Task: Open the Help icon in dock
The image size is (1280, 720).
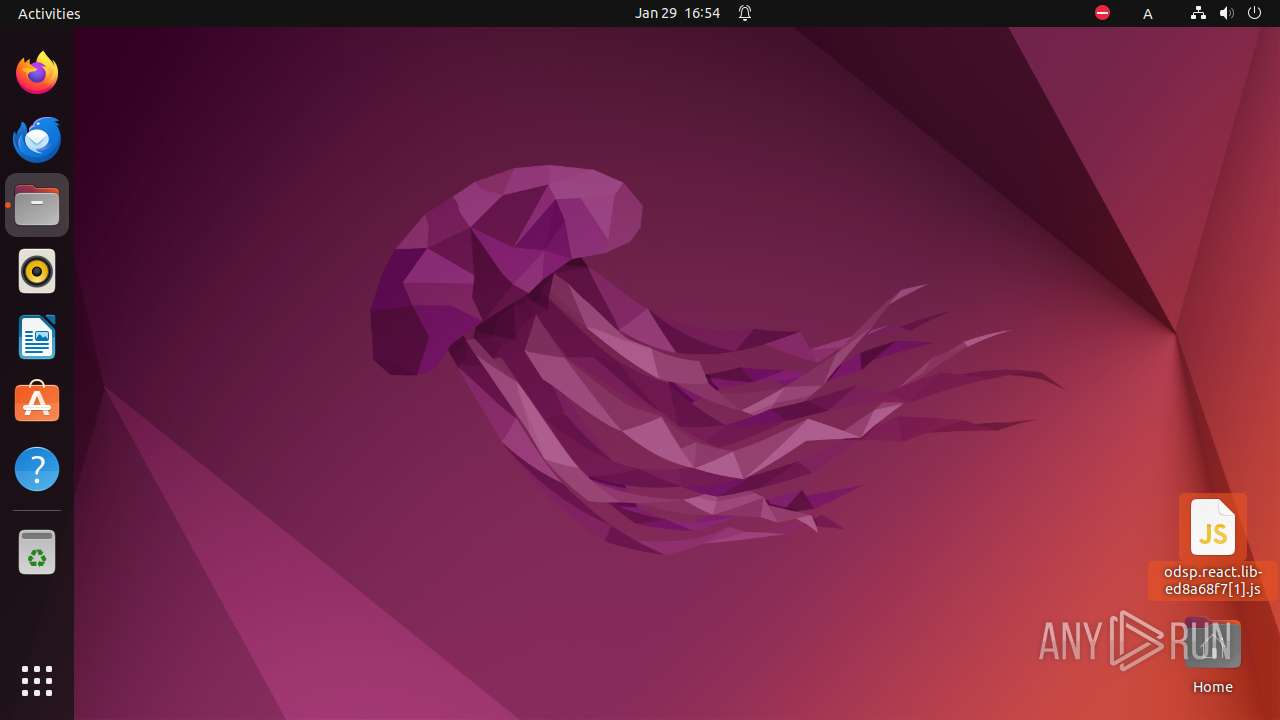Action: (37, 469)
